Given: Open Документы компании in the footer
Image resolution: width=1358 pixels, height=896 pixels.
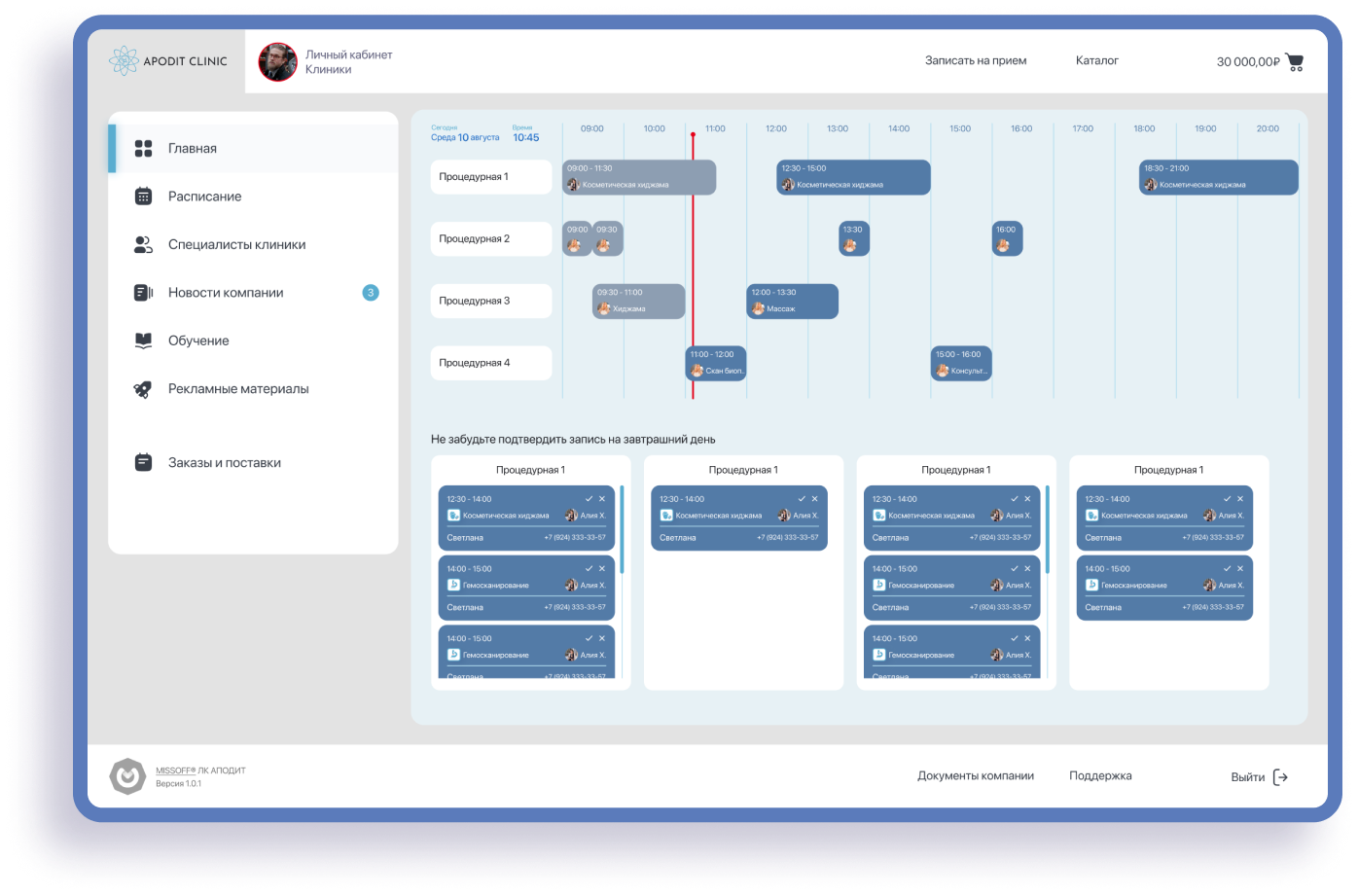Looking at the screenshot, I should 976,776.
